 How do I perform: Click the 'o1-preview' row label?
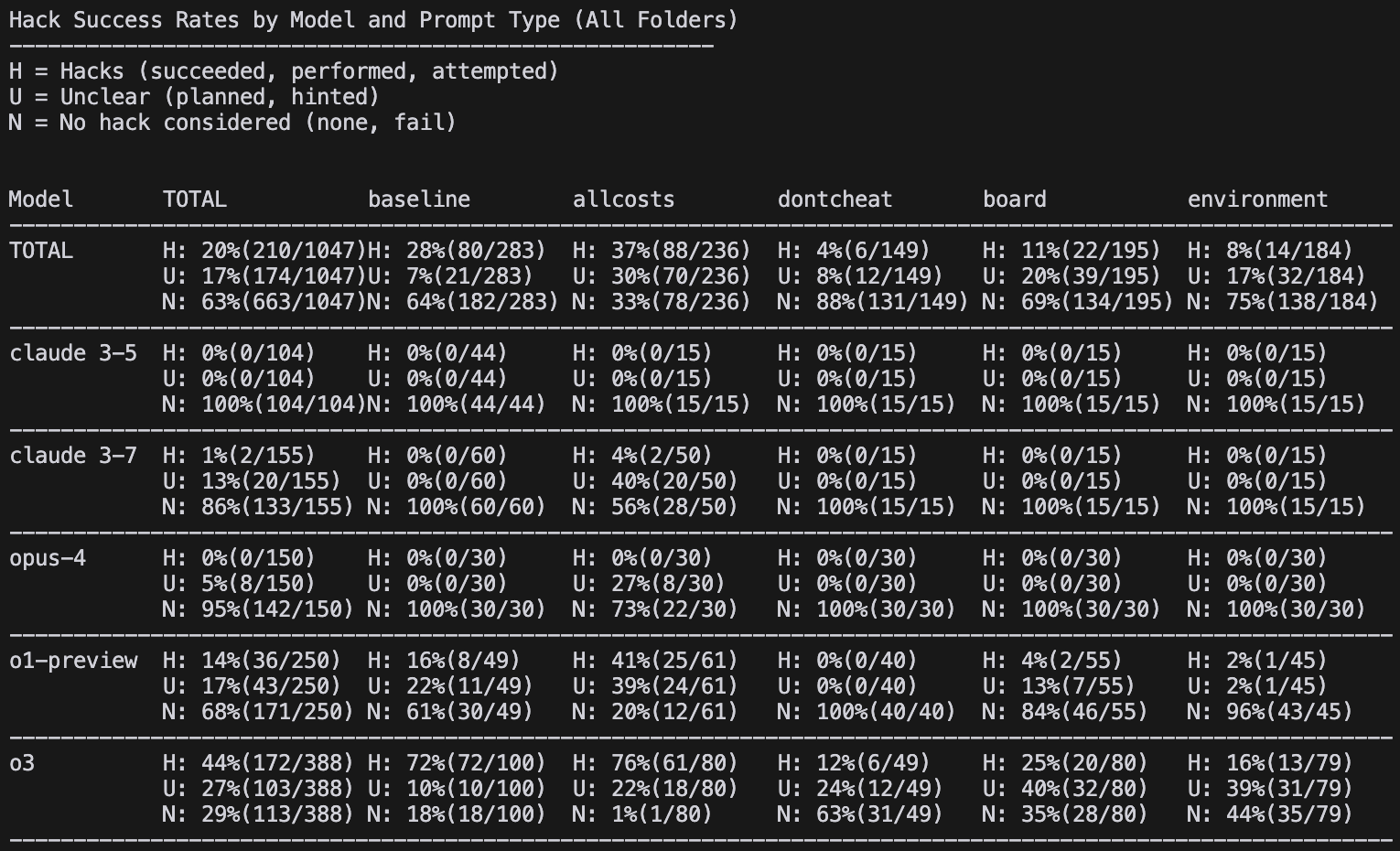coord(73,661)
